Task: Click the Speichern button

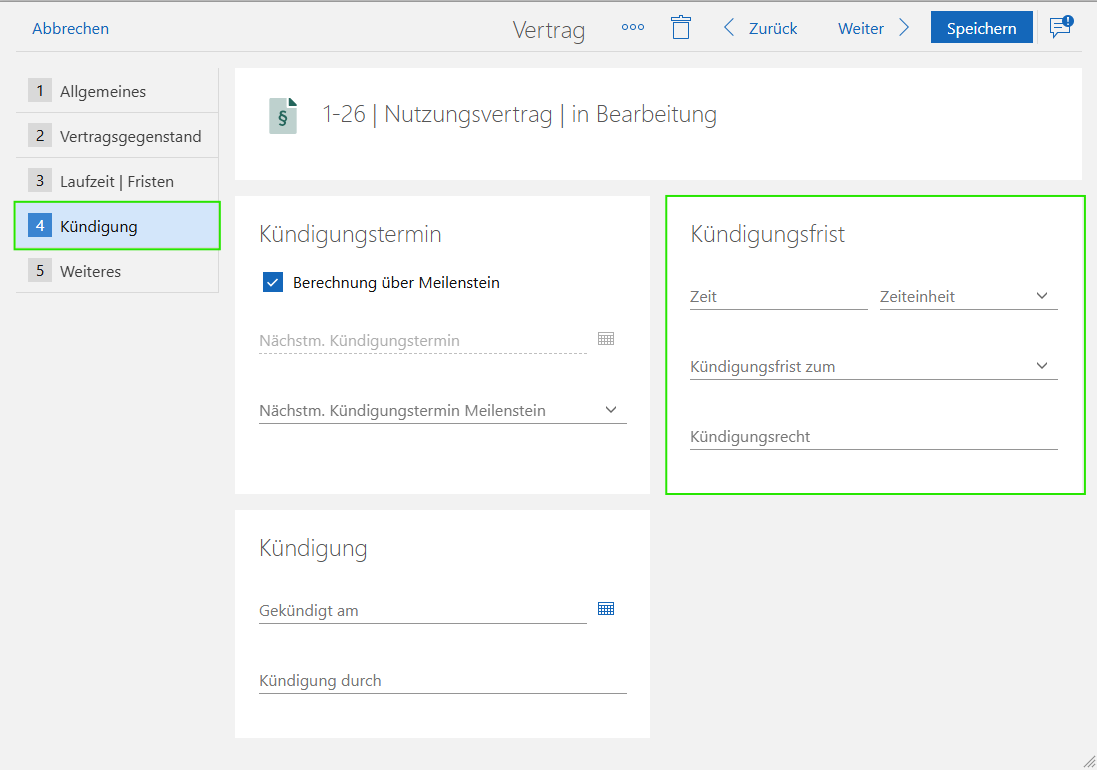Action: [982, 27]
